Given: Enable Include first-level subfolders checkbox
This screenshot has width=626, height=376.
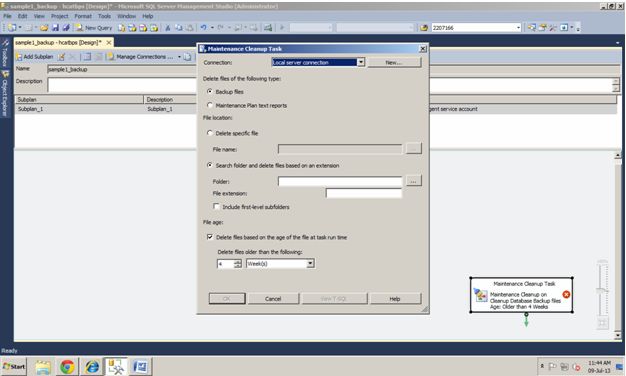Looking at the screenshot, I should click(x=217, y=206).
